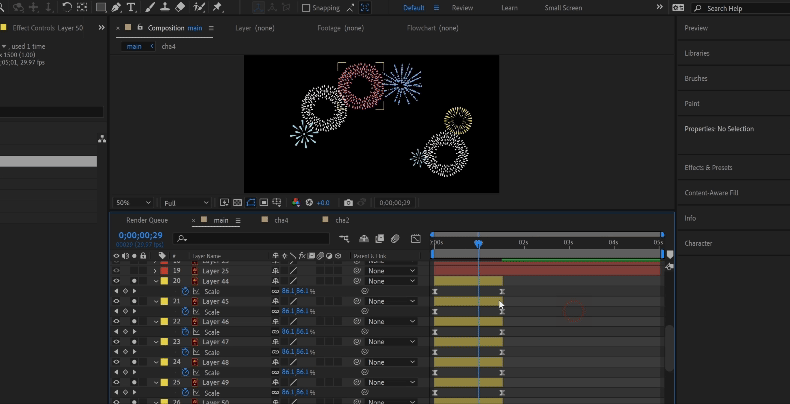The image size is (790, 404).
Task: Enable the Snapping checkbox
Action: click(x=306, y=7)
